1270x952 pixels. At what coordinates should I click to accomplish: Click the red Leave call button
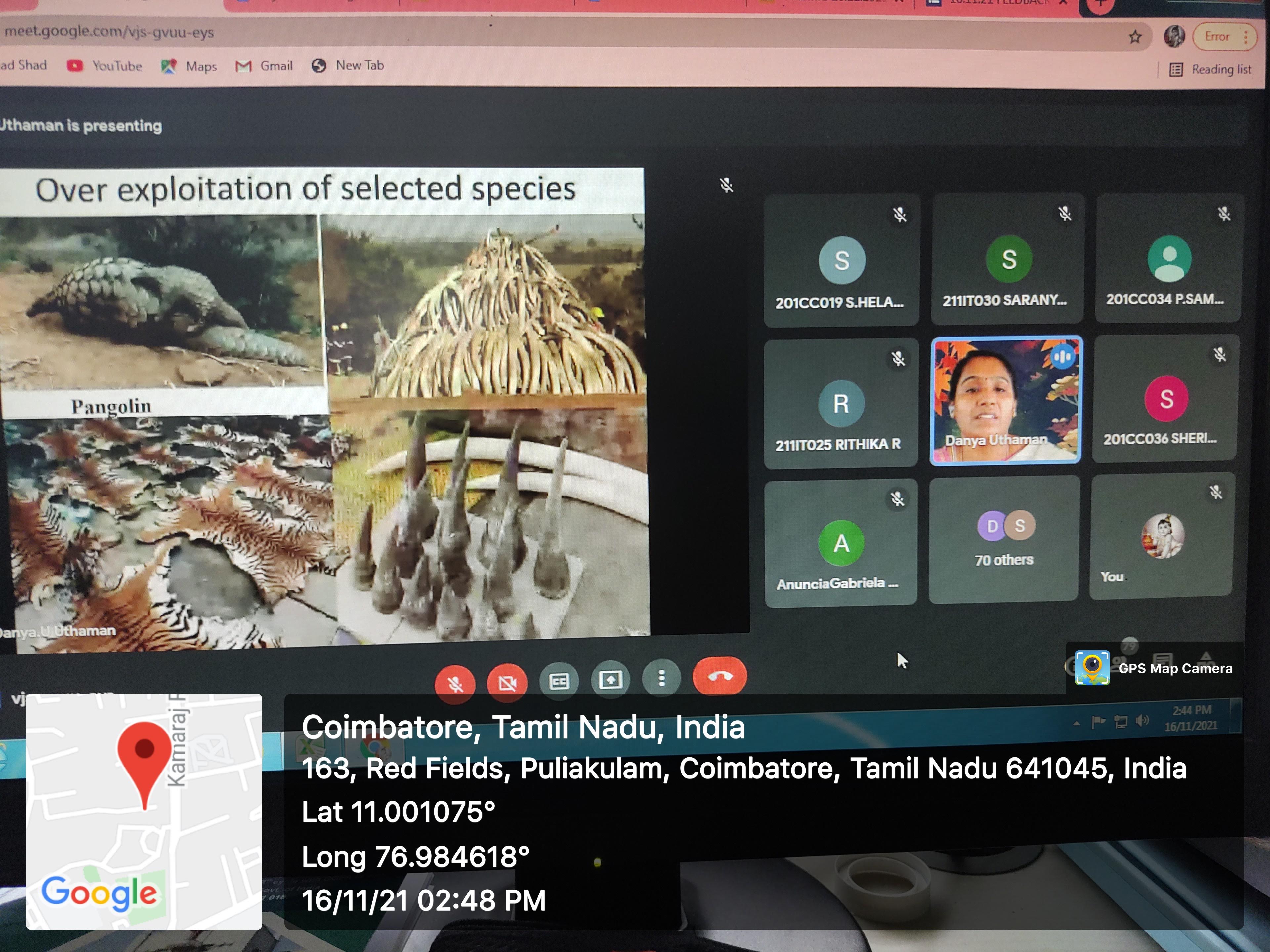[720, 676]
